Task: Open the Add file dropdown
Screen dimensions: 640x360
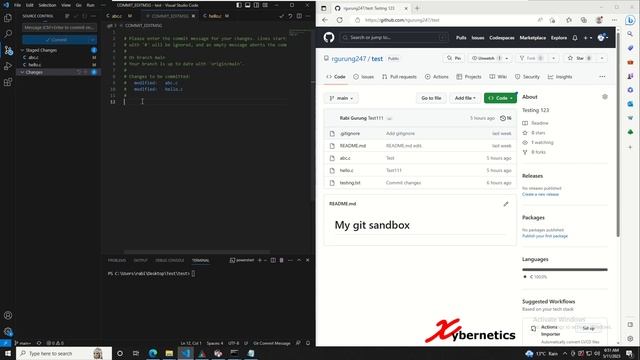Action: pyautogui.click(x=465, y=98)
